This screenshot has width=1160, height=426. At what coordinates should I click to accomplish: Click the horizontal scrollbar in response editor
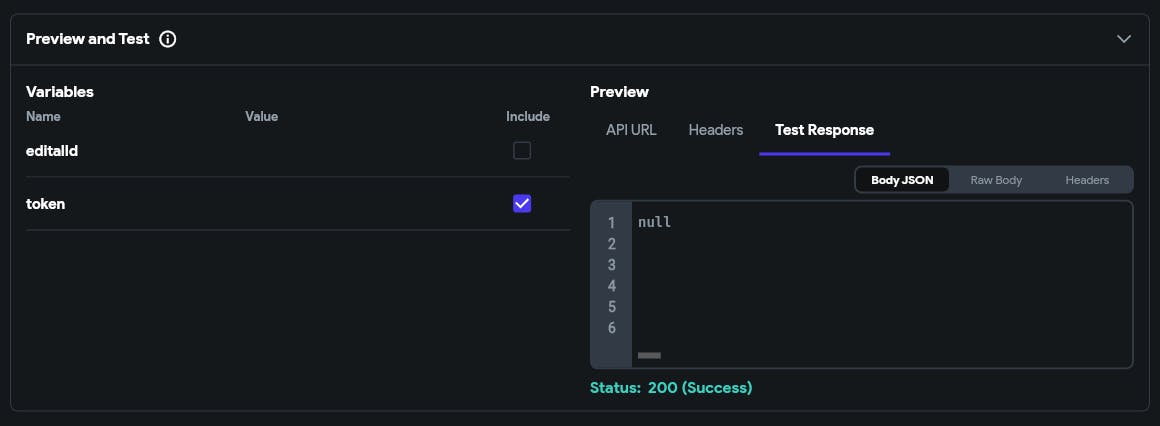click(x=649, y=355)
